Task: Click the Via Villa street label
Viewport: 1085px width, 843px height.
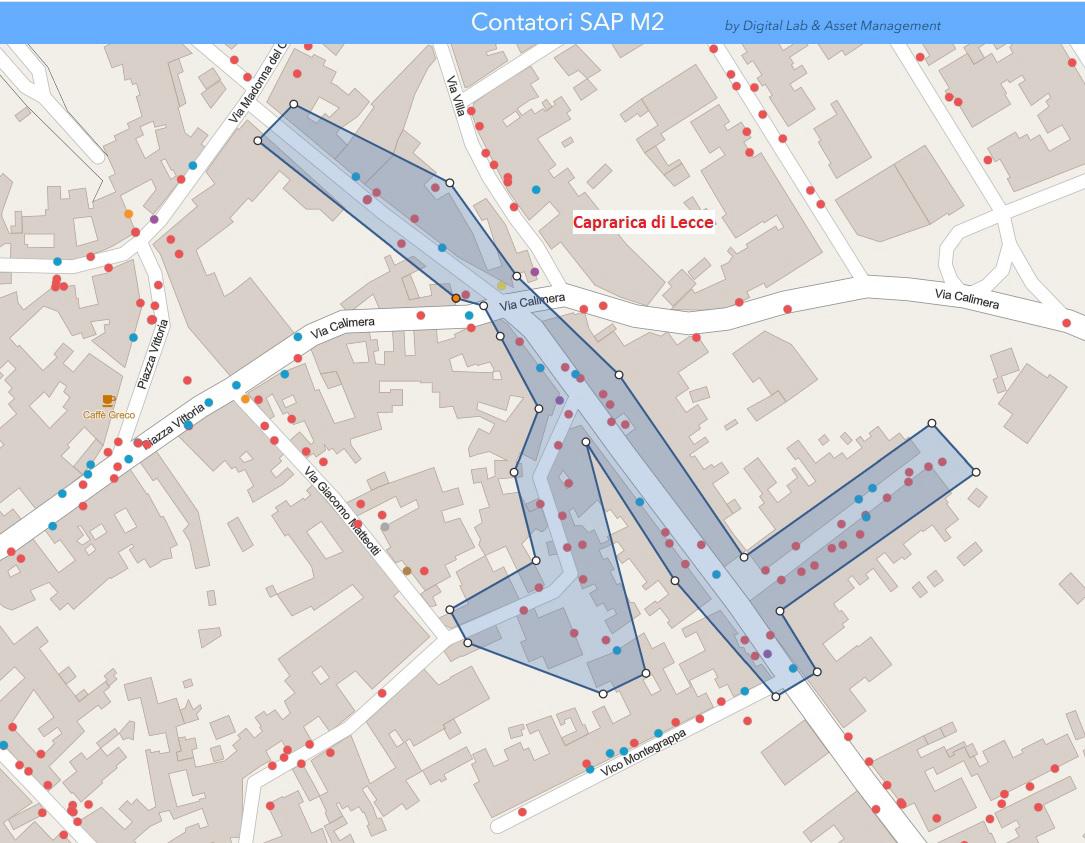Action: [x=456, y=96]
